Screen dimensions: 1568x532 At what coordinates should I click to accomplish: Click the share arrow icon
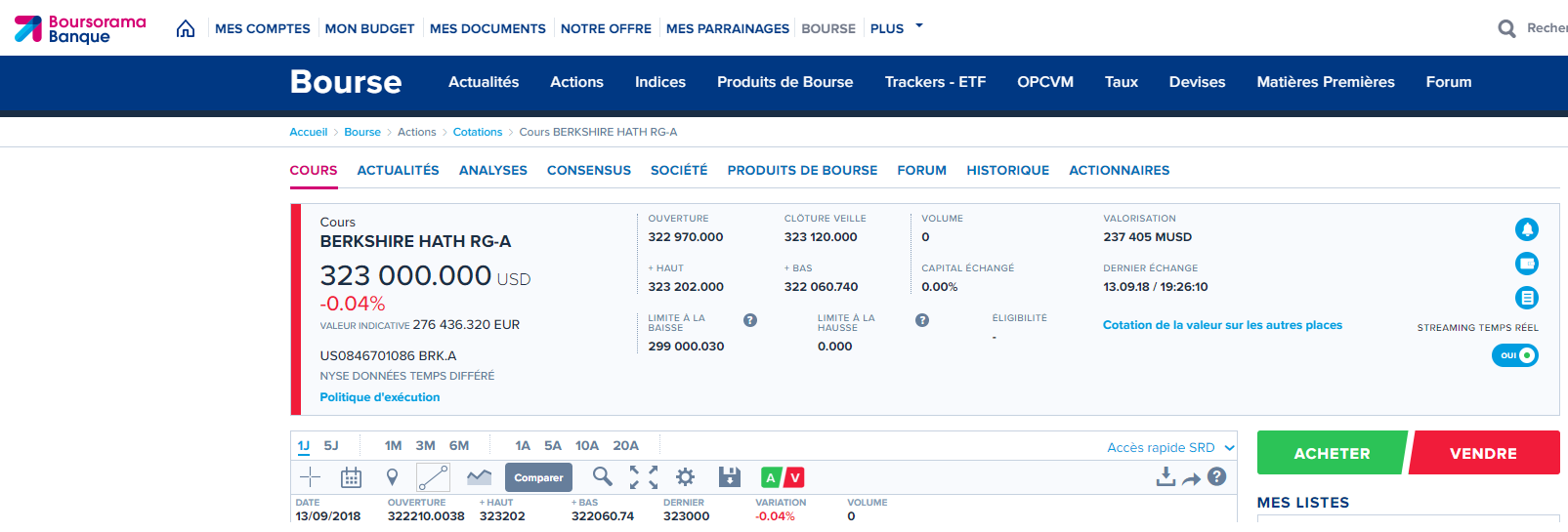pyautogui.click(x=1191, y=478)
